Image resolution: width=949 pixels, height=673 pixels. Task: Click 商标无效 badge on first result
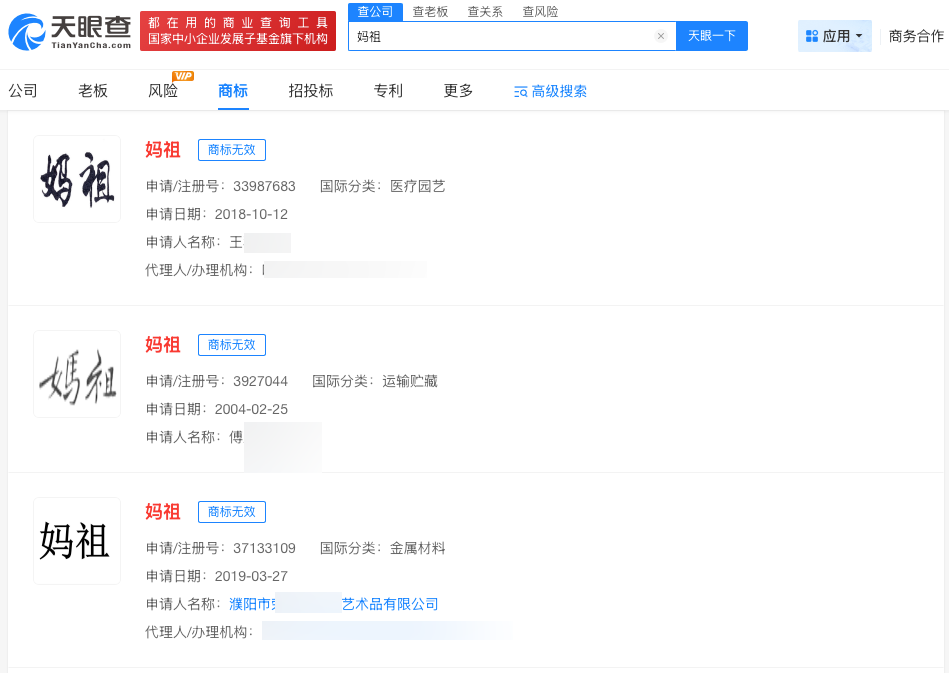pyautogui.click(x=231, y=150)
